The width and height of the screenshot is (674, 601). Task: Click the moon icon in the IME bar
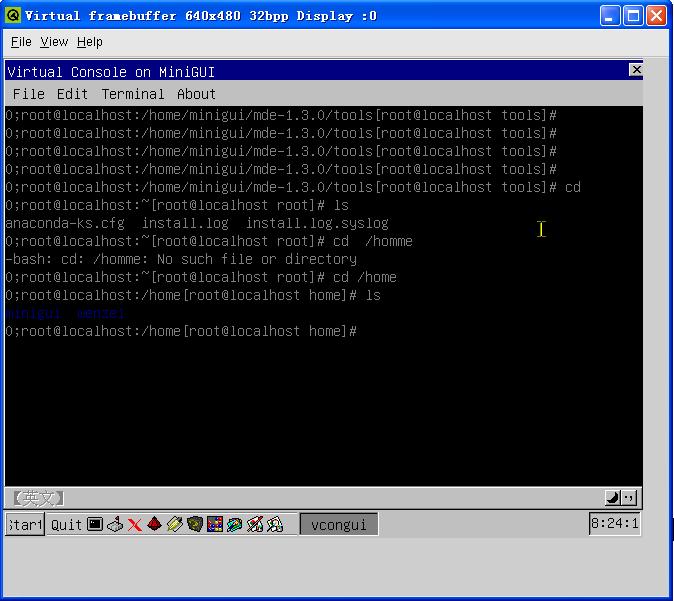(x=612, y=497)
